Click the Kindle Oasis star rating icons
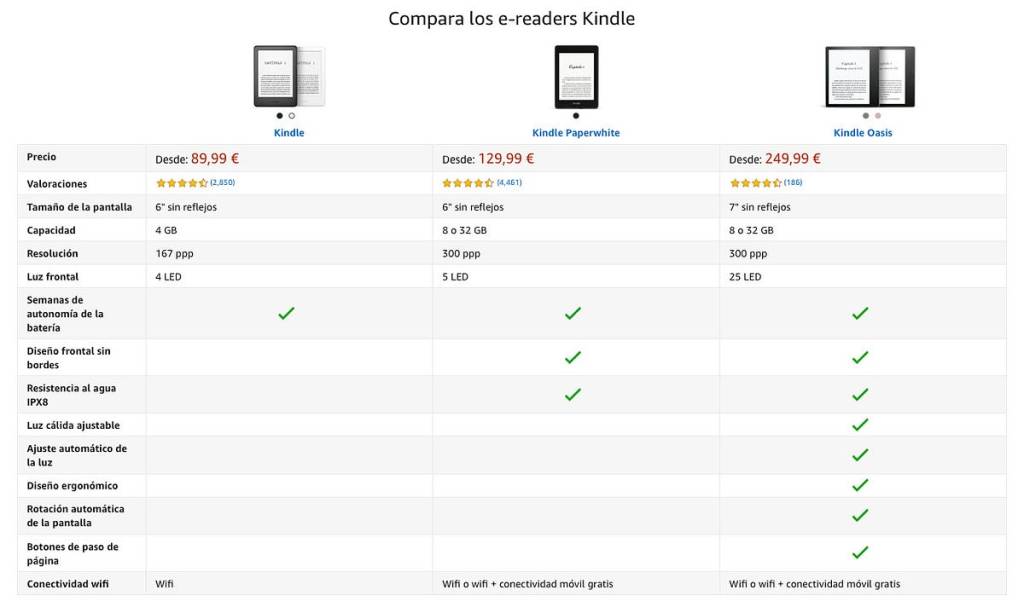Screen dimensions: 1024x613 click(755, 183)
